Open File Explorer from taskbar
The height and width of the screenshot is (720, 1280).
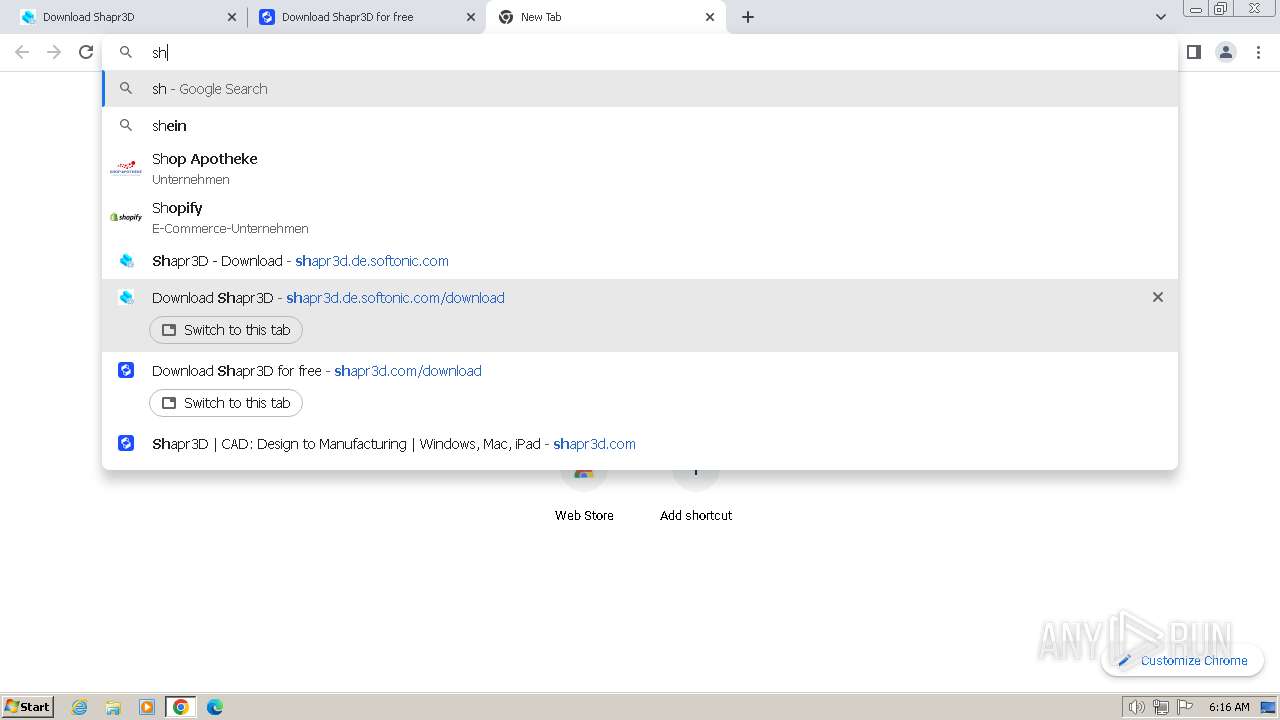click(x=113, y=707)
